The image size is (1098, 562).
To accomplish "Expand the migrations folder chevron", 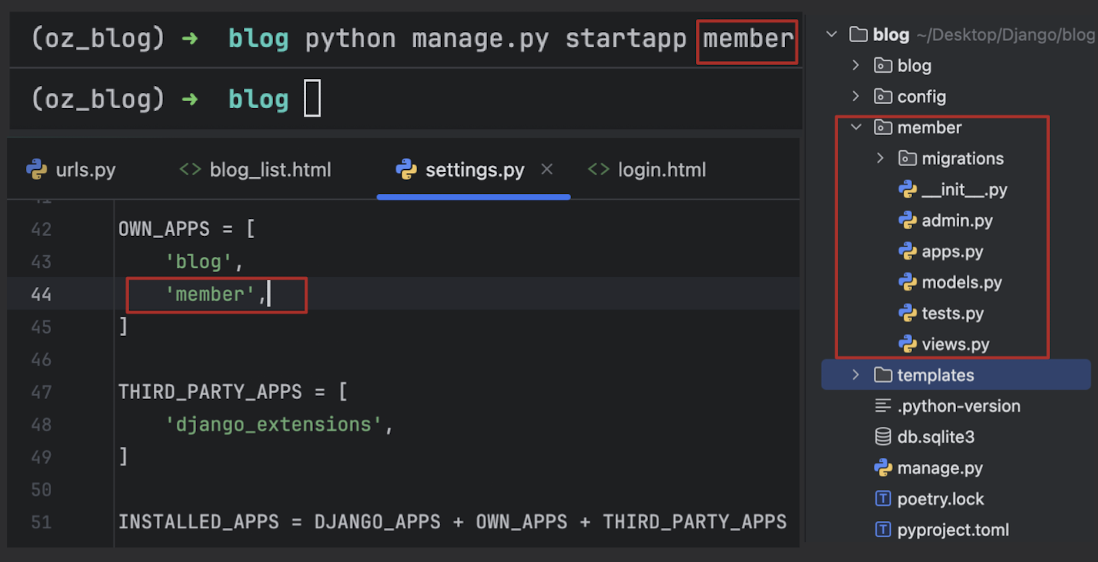I will click(880, 159).
